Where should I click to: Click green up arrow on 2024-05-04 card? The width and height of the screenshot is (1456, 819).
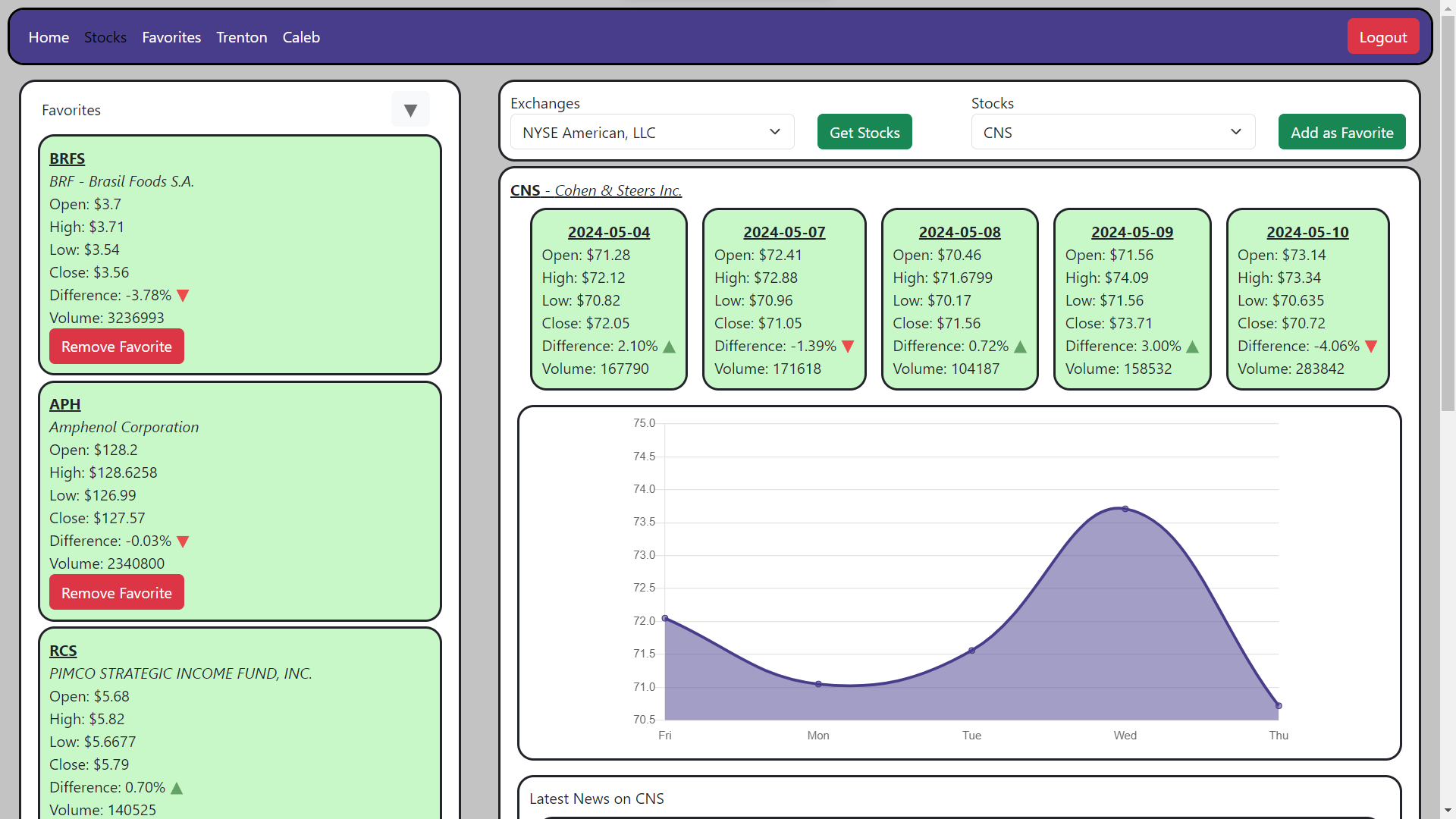click(x=669, y=347)
